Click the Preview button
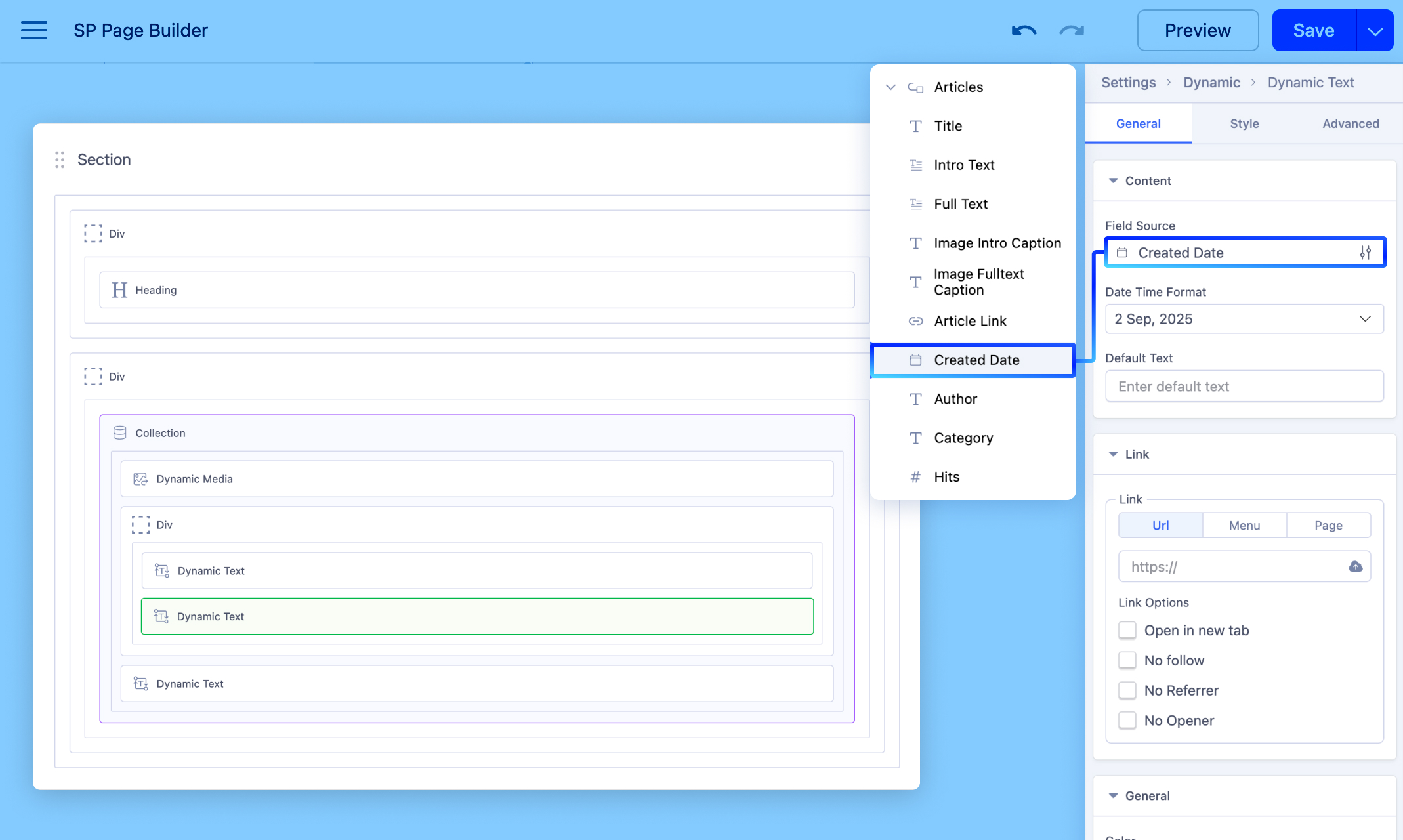1403x840 pixels. 1198,30
